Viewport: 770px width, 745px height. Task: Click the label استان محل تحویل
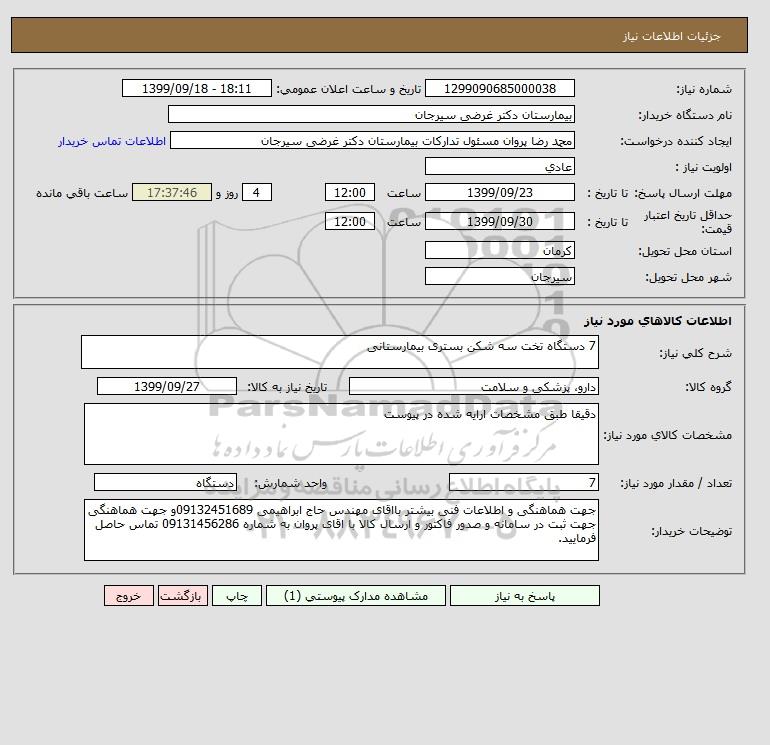pyautogui.click(x=685, y=251)
